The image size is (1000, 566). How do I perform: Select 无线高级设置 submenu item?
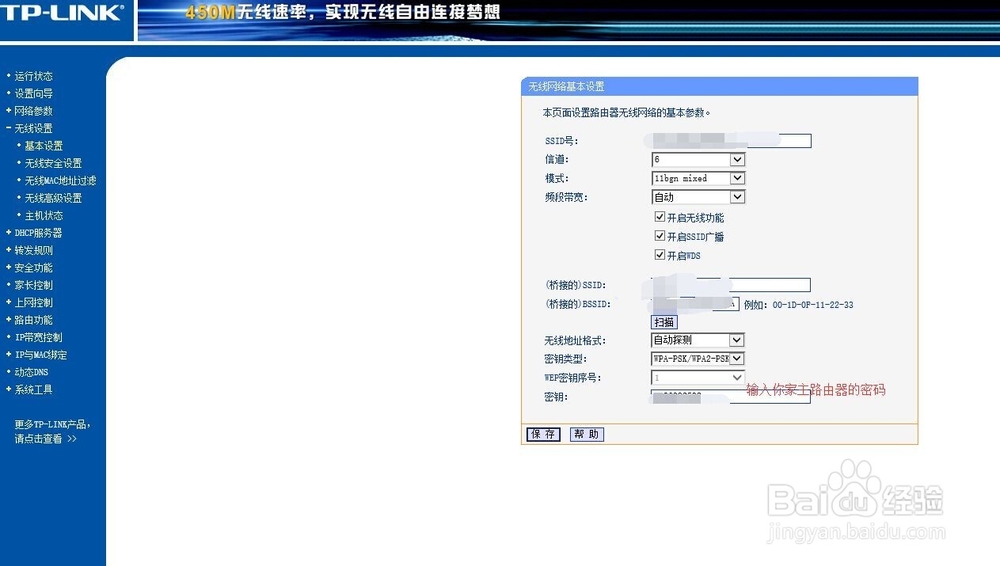53,198
